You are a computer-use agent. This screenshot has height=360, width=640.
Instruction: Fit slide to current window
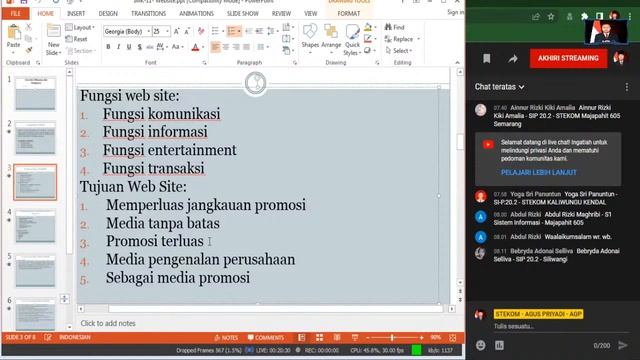(x=452, y=338)
